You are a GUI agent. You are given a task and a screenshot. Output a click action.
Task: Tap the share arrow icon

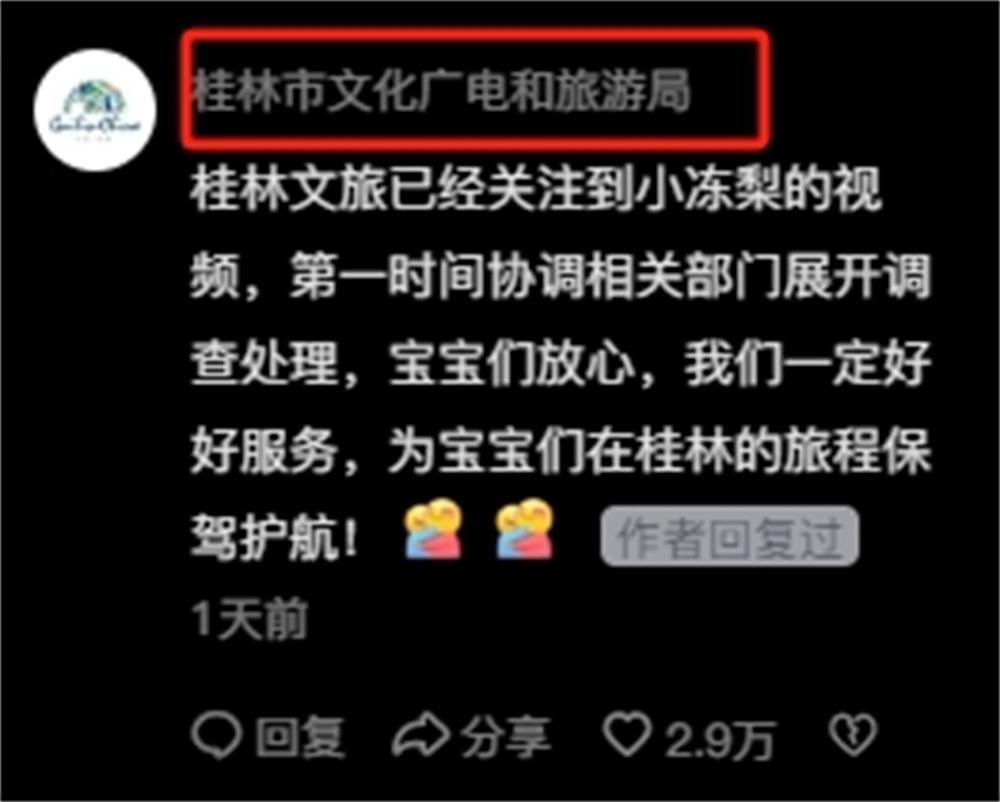click(420, 735)
